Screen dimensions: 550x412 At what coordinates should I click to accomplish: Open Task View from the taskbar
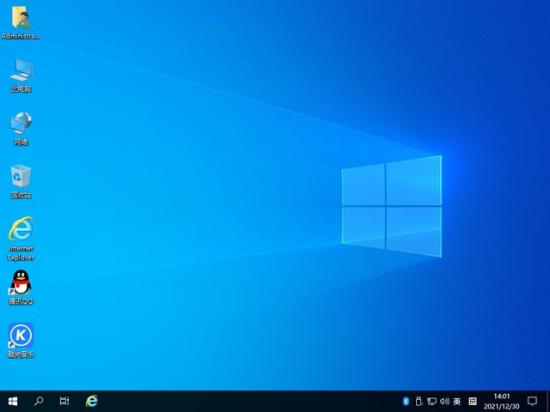[65, 401]
